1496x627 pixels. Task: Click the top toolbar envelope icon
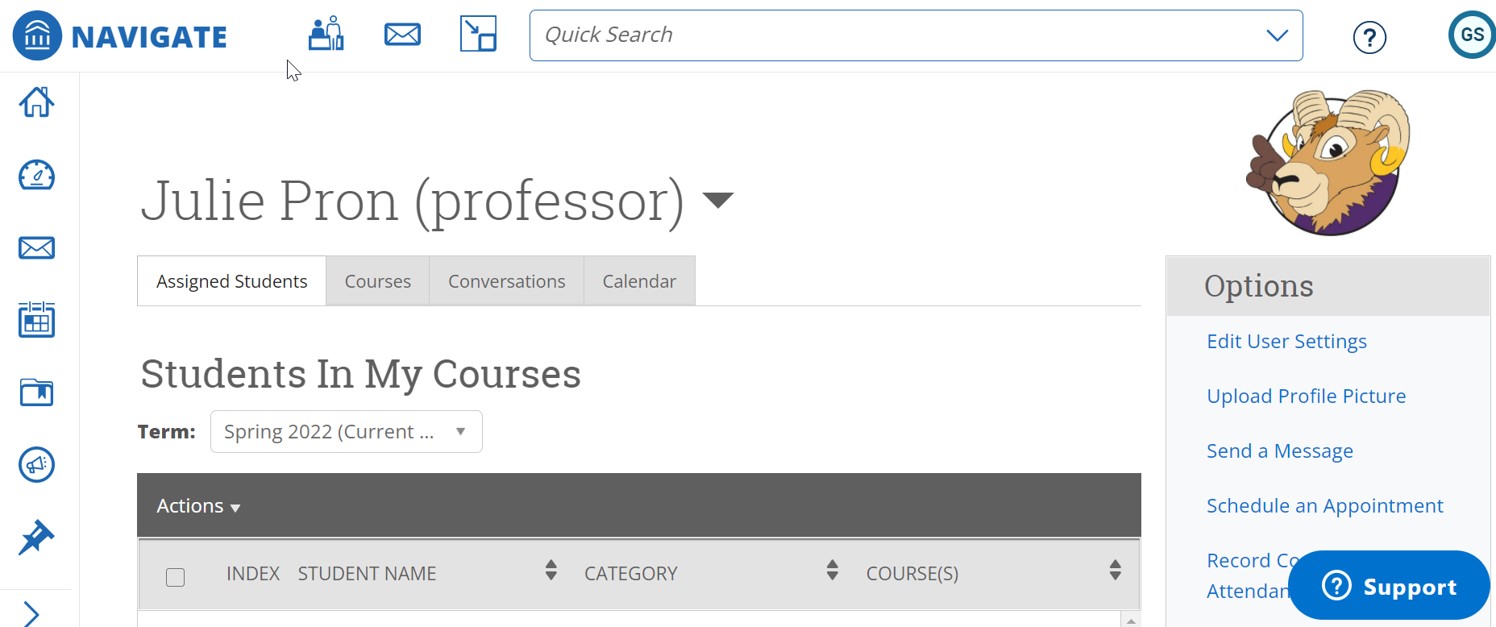(402, 34)
